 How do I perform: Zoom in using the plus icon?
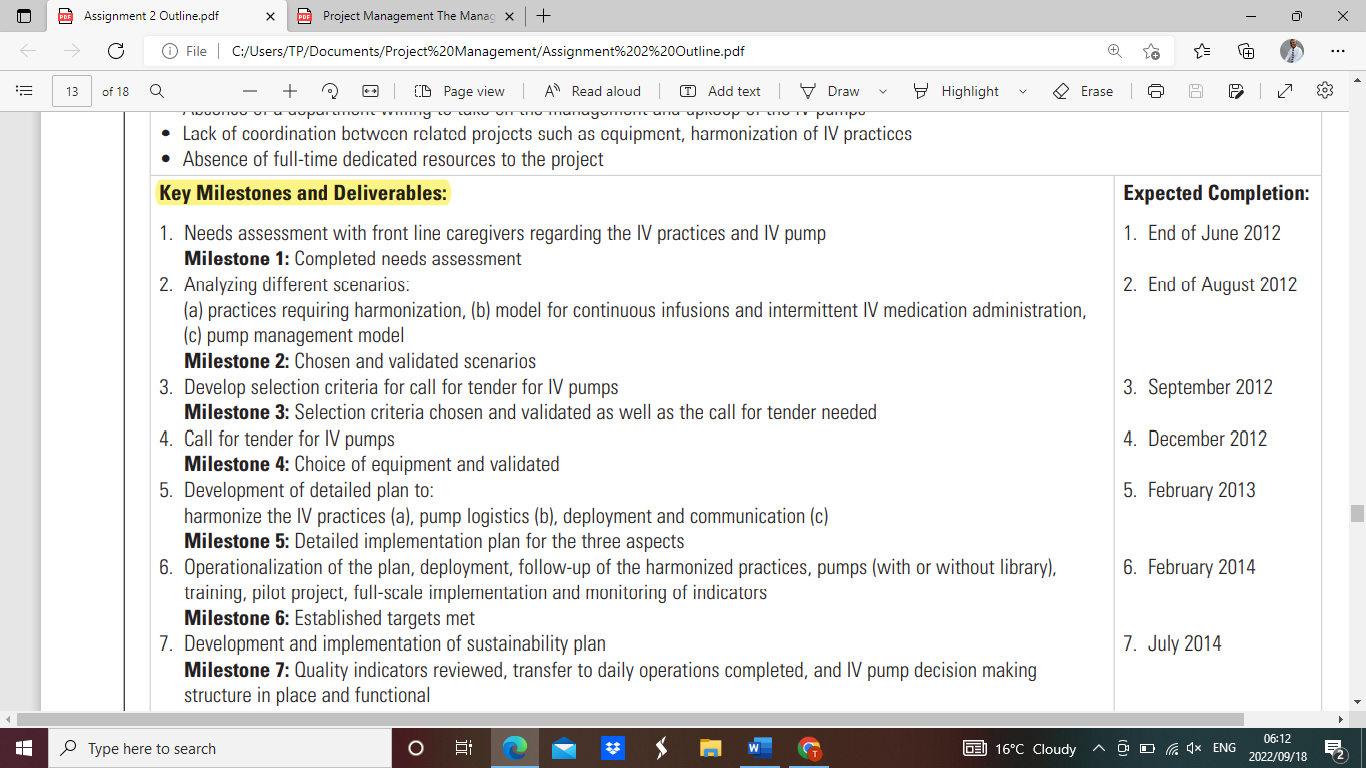(x=288, y=91)
